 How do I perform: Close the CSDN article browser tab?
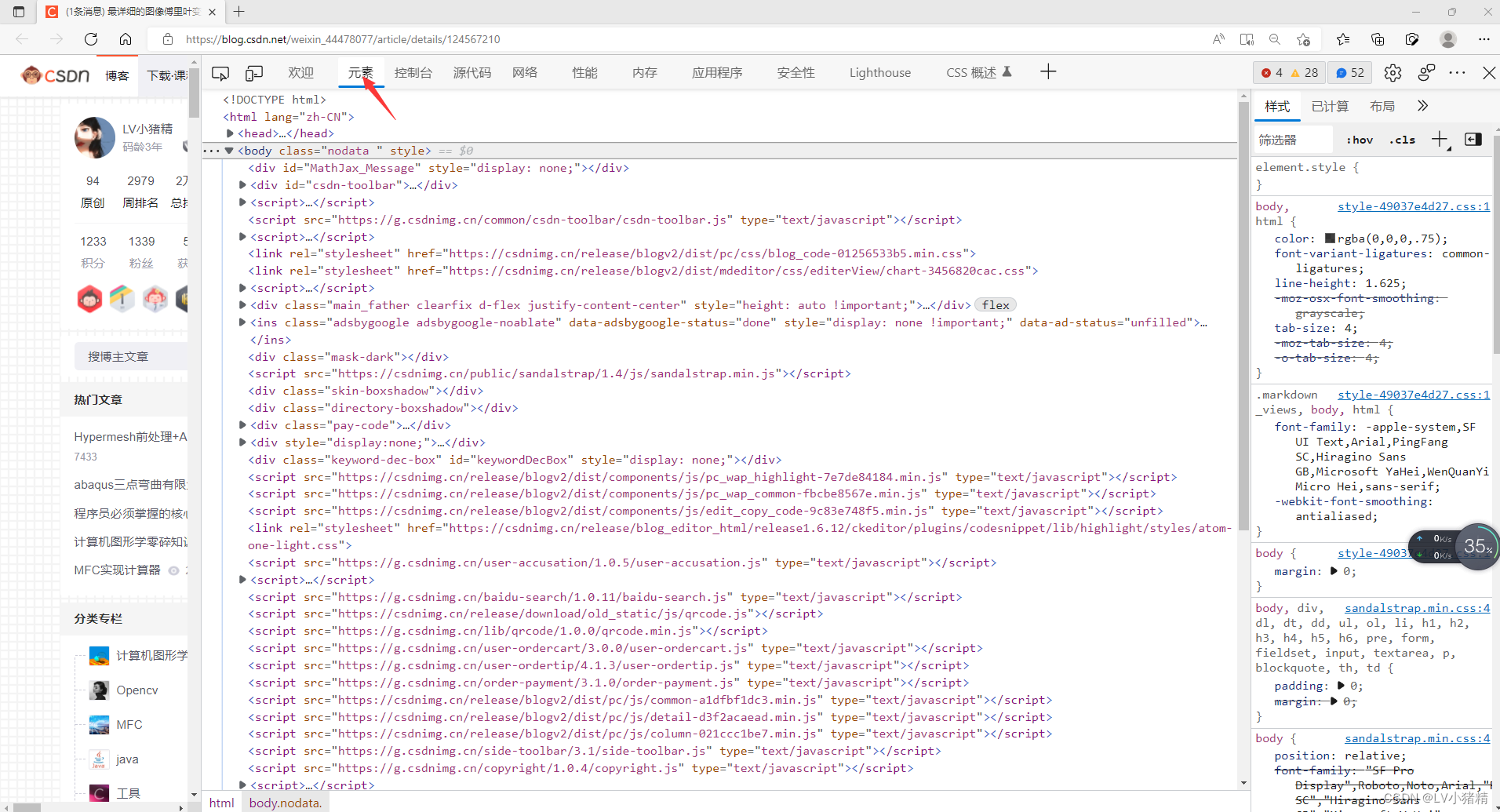click(213, 12)
